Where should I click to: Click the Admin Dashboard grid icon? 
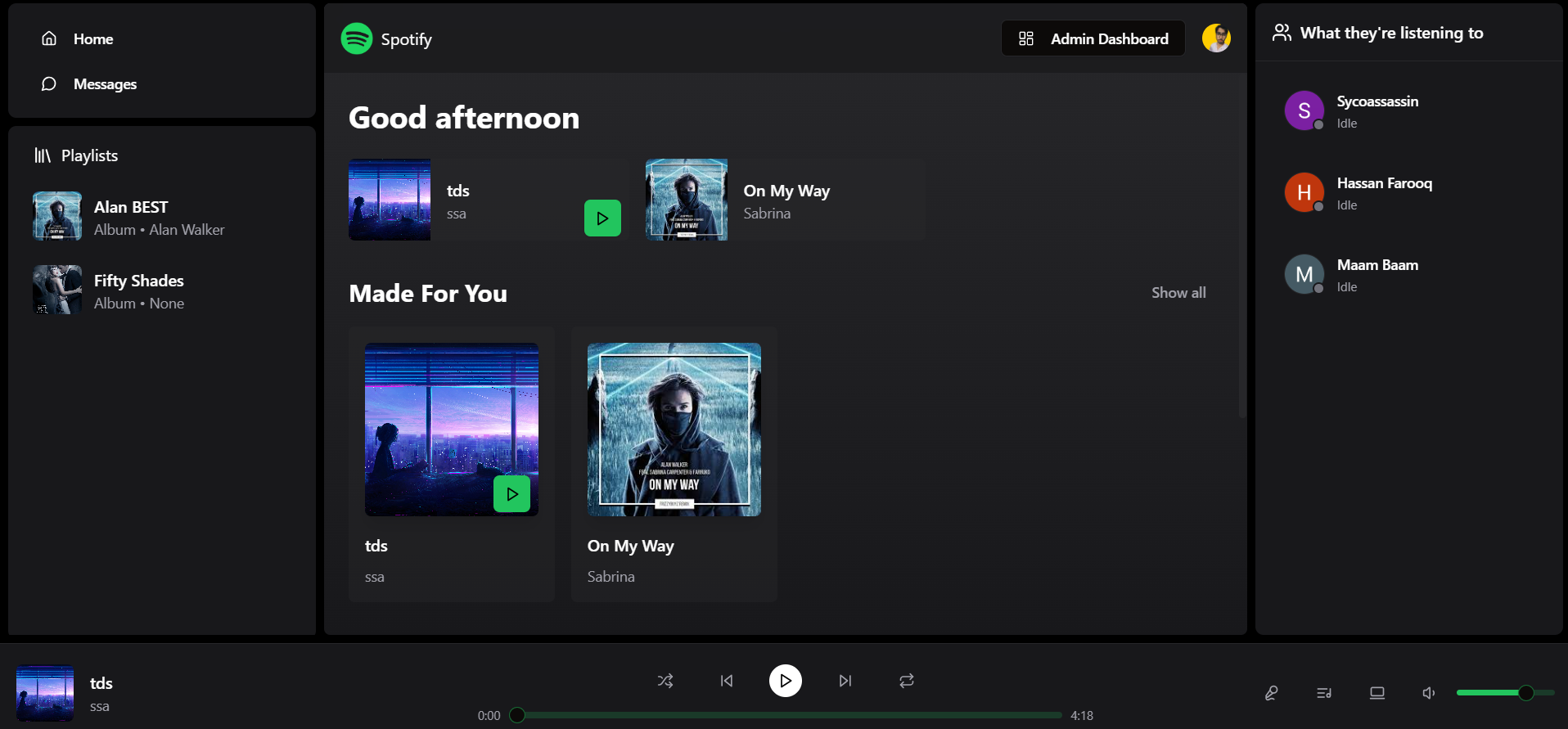pyautogui.click(x=1026, y=38)
